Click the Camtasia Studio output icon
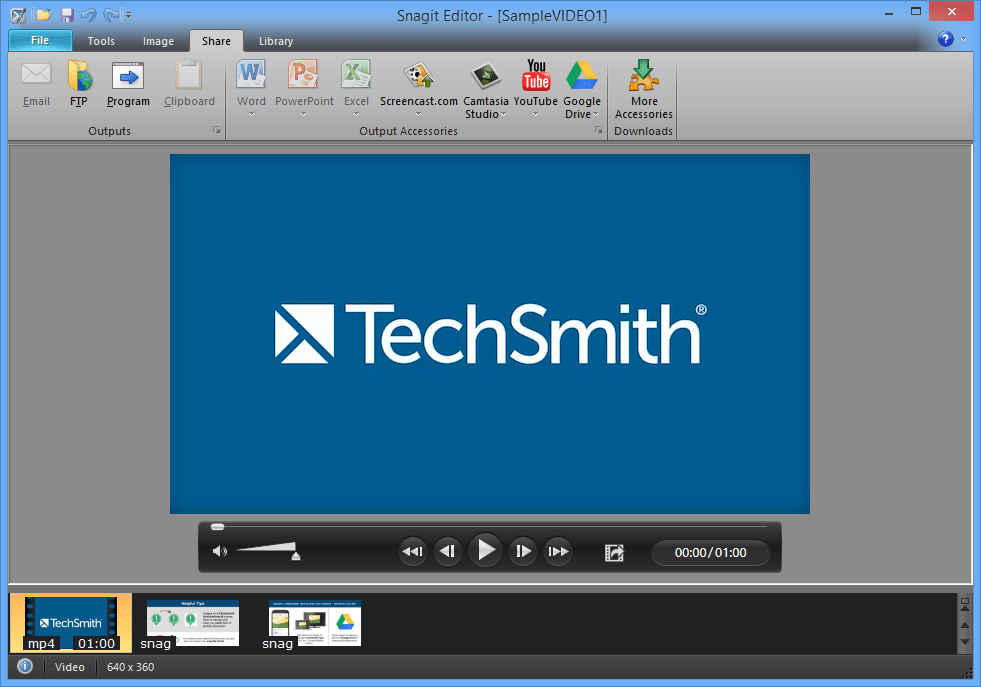The height and width of the screenshot is (687, 981). (486, 77)
